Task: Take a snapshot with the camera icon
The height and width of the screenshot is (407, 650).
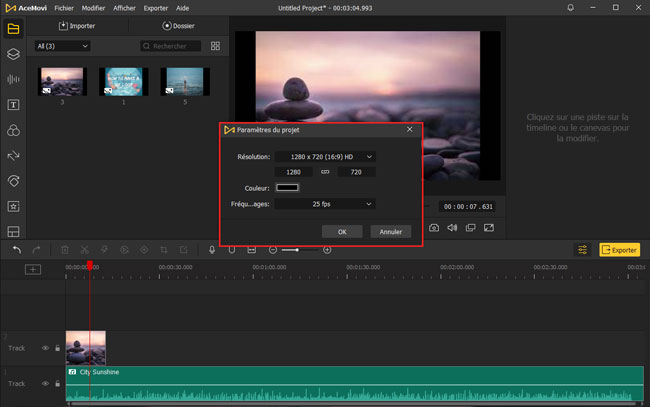Action: click(x=434, y=228)
